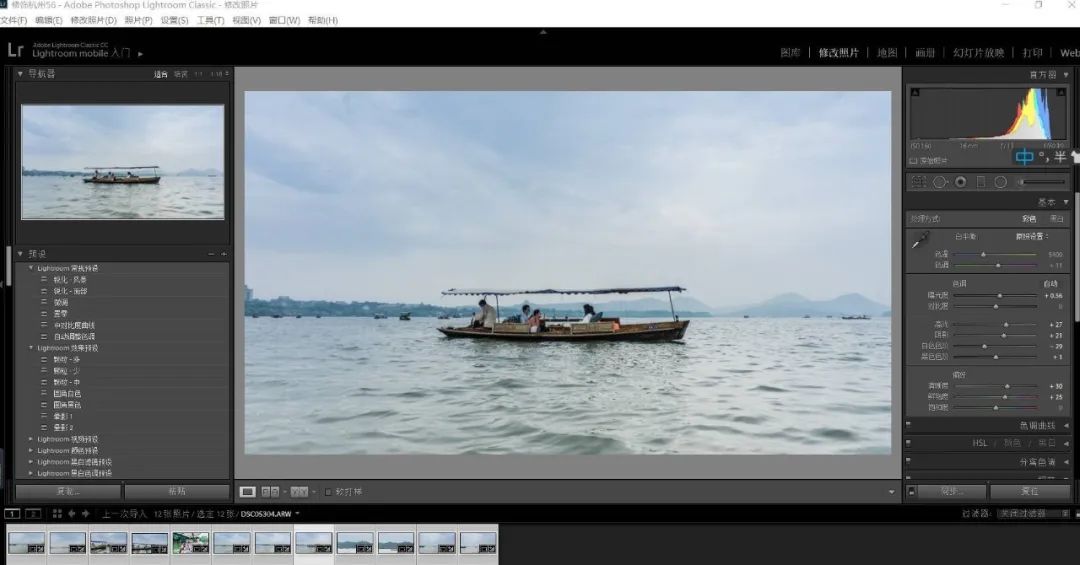Open the 工具(T) menu

click(x=211, y=20)
